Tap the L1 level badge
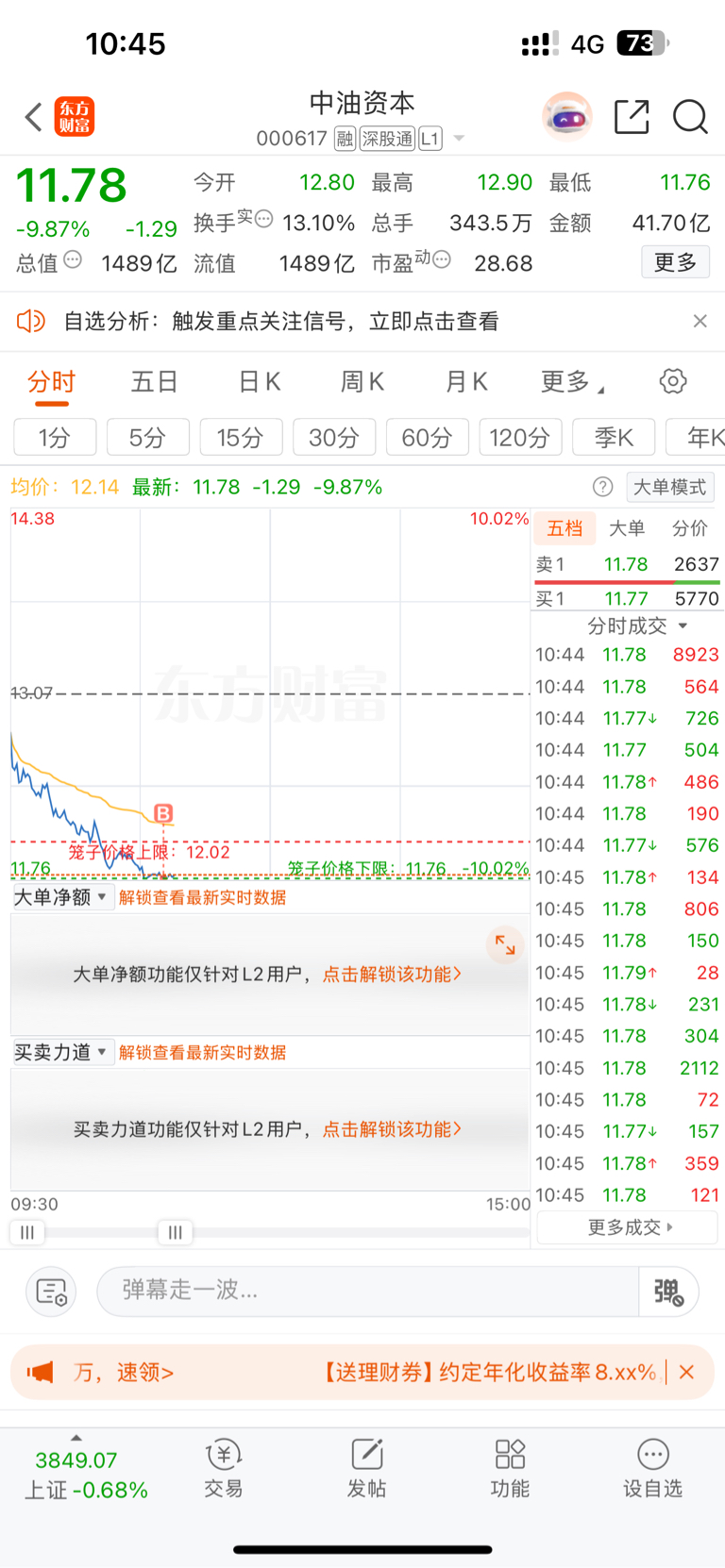Viewport: 725px width, 1568px height. pos(430,139)
